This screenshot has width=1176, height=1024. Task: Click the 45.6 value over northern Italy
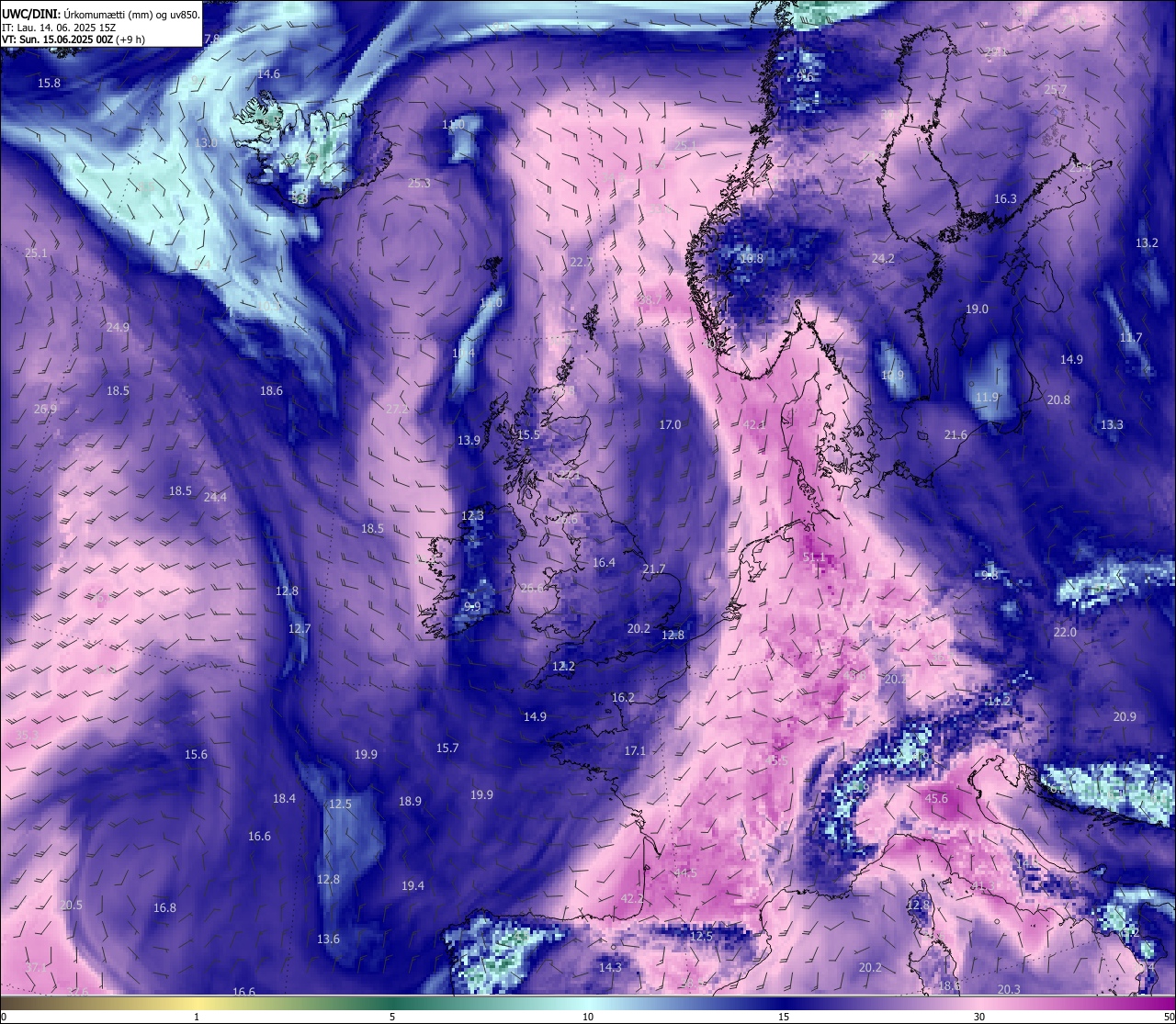coord(935,798)
